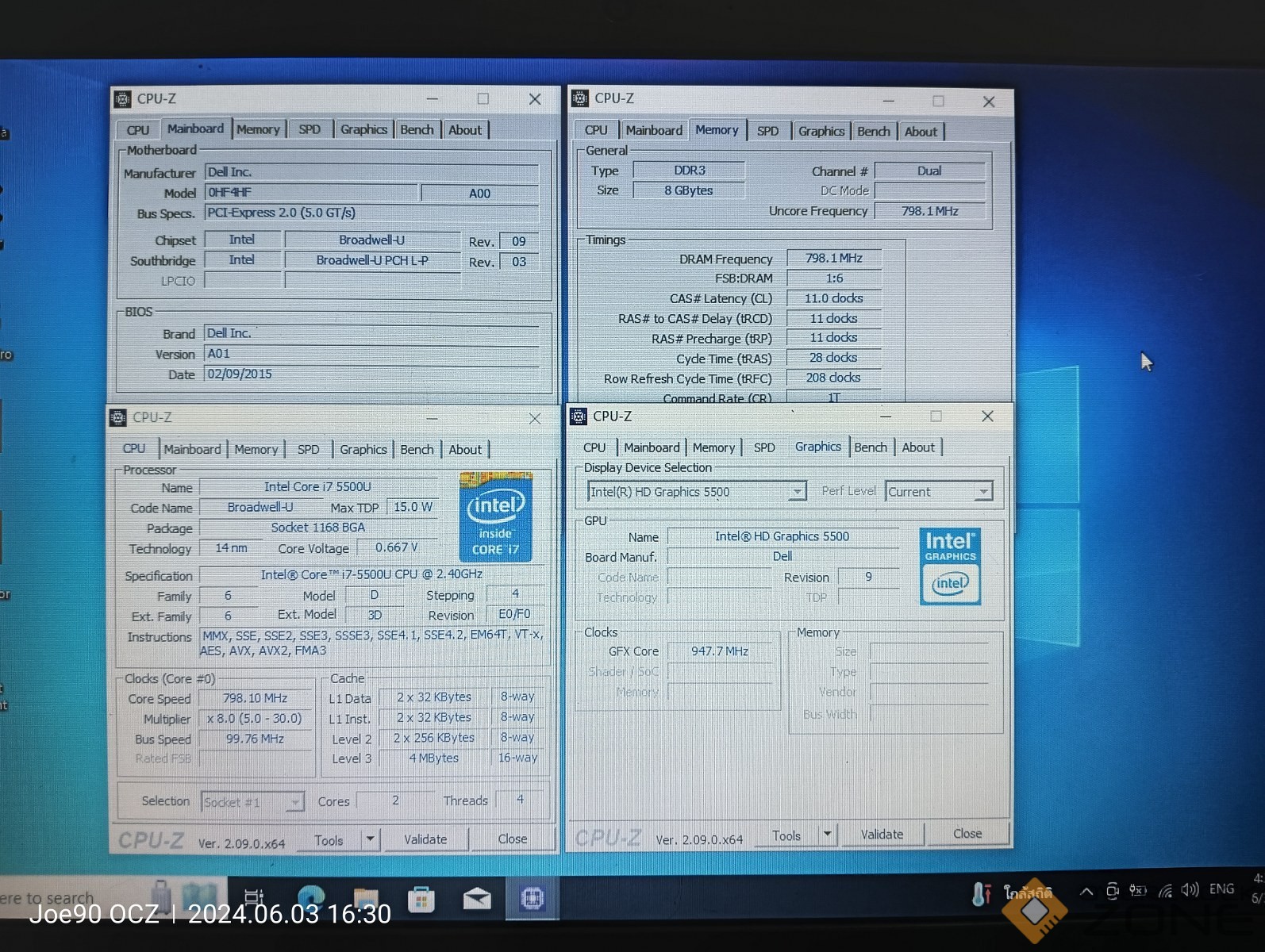The image size is (1265, 952).
Task: Select the Memory tab in the Mainboard window
Action: pos(258,130)
